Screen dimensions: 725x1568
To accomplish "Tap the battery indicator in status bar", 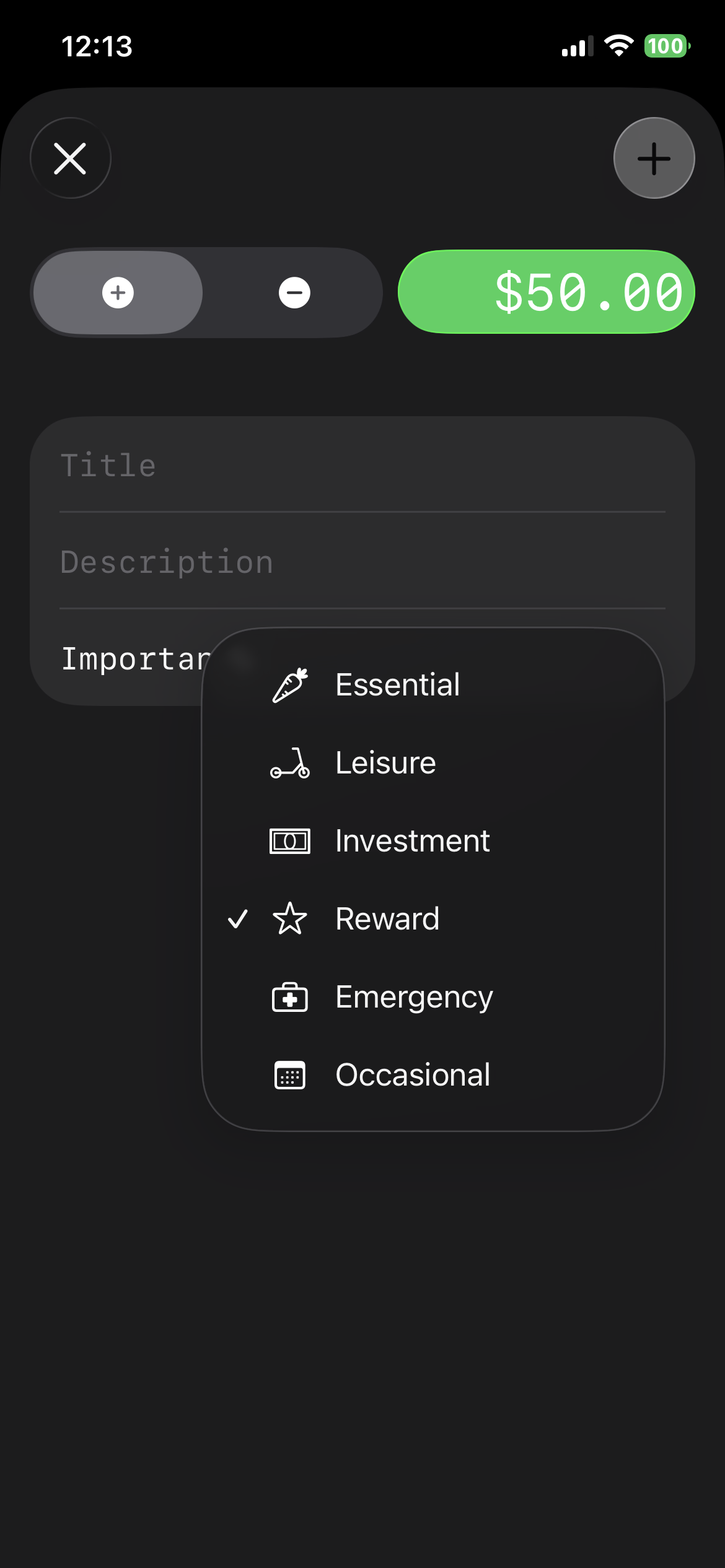I will tap(667, 46).
